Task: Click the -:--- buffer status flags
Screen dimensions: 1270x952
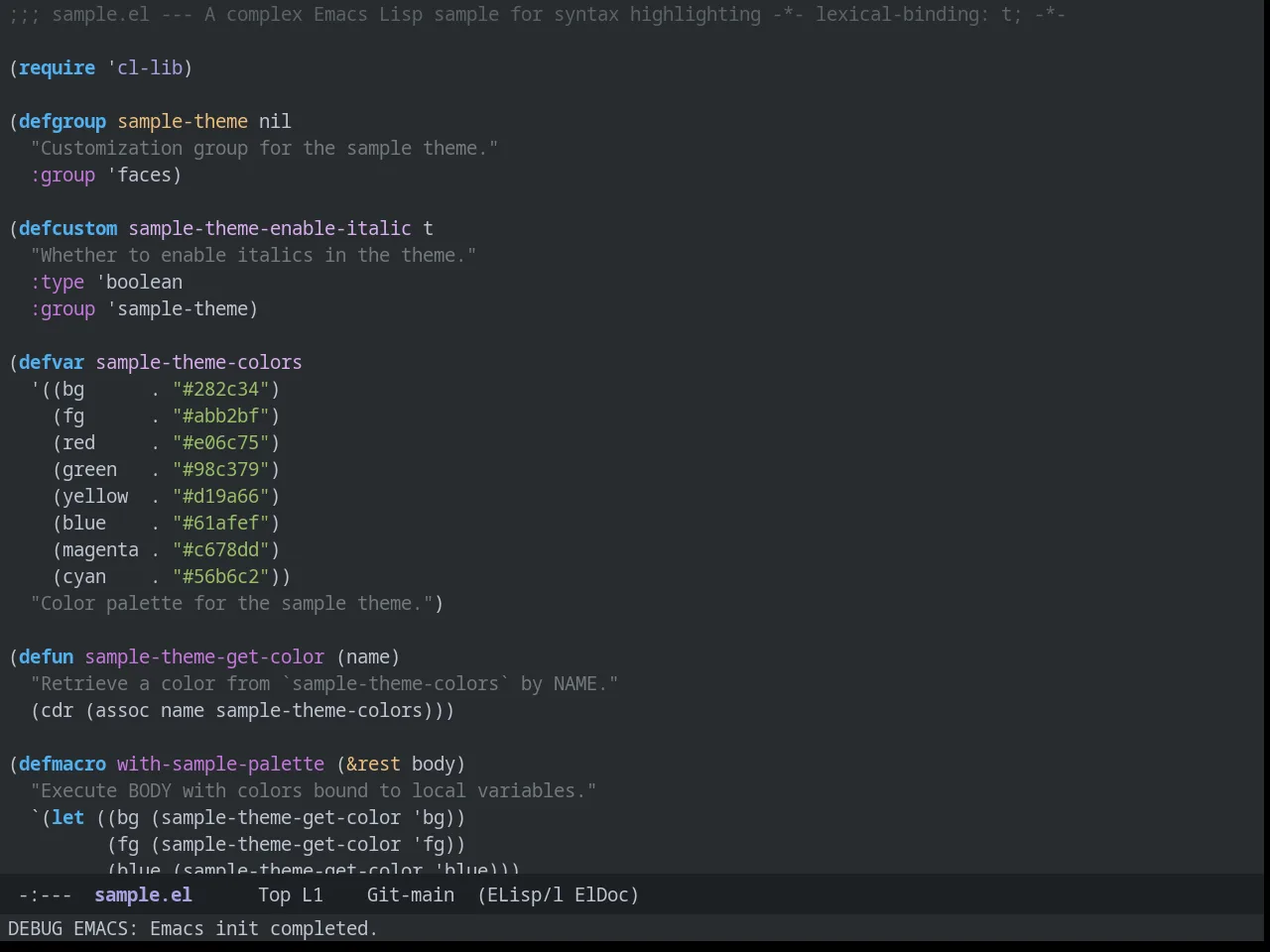Action: pyautogui.click(x=46, y=894)
